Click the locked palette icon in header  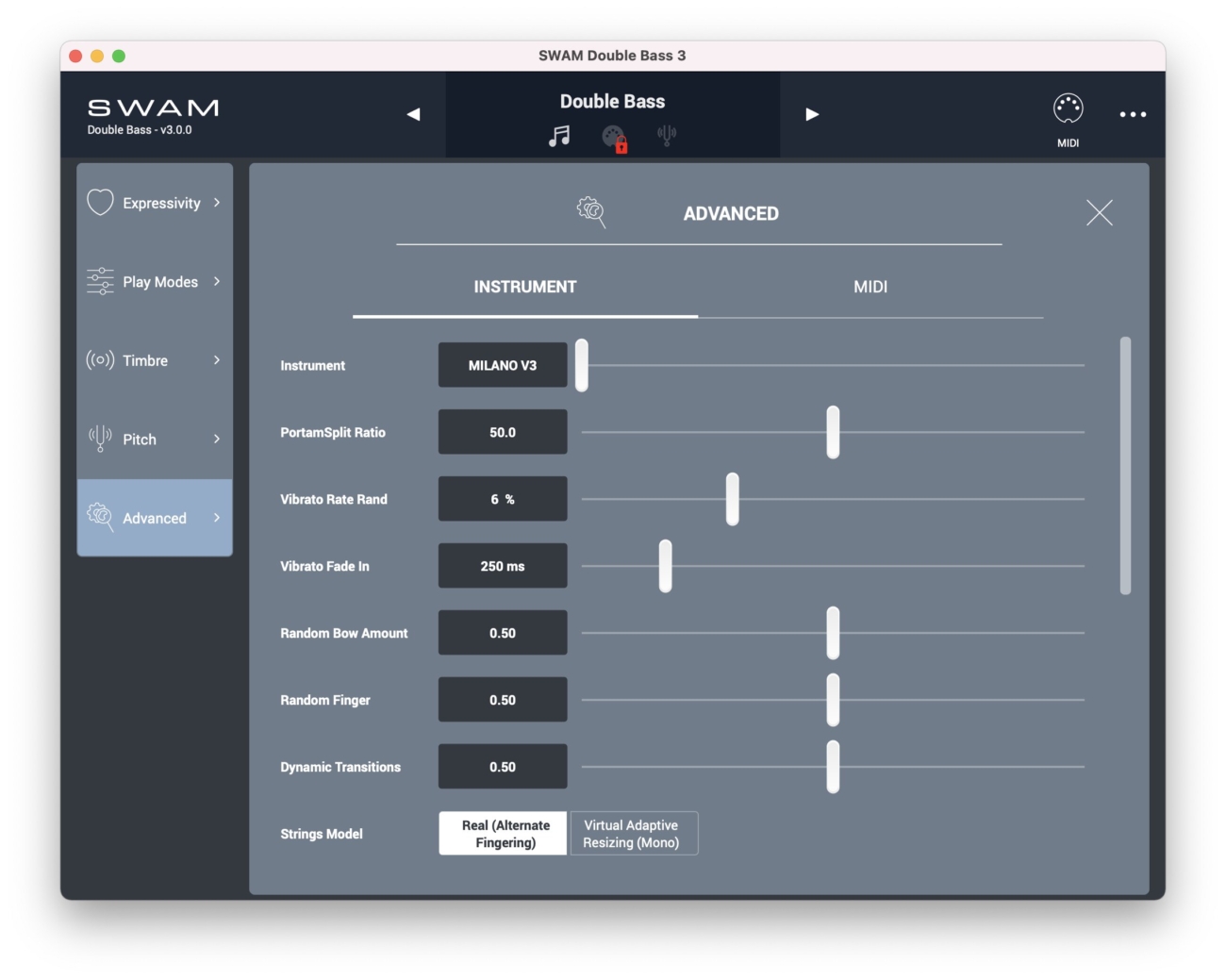click(x=614, y=139)
